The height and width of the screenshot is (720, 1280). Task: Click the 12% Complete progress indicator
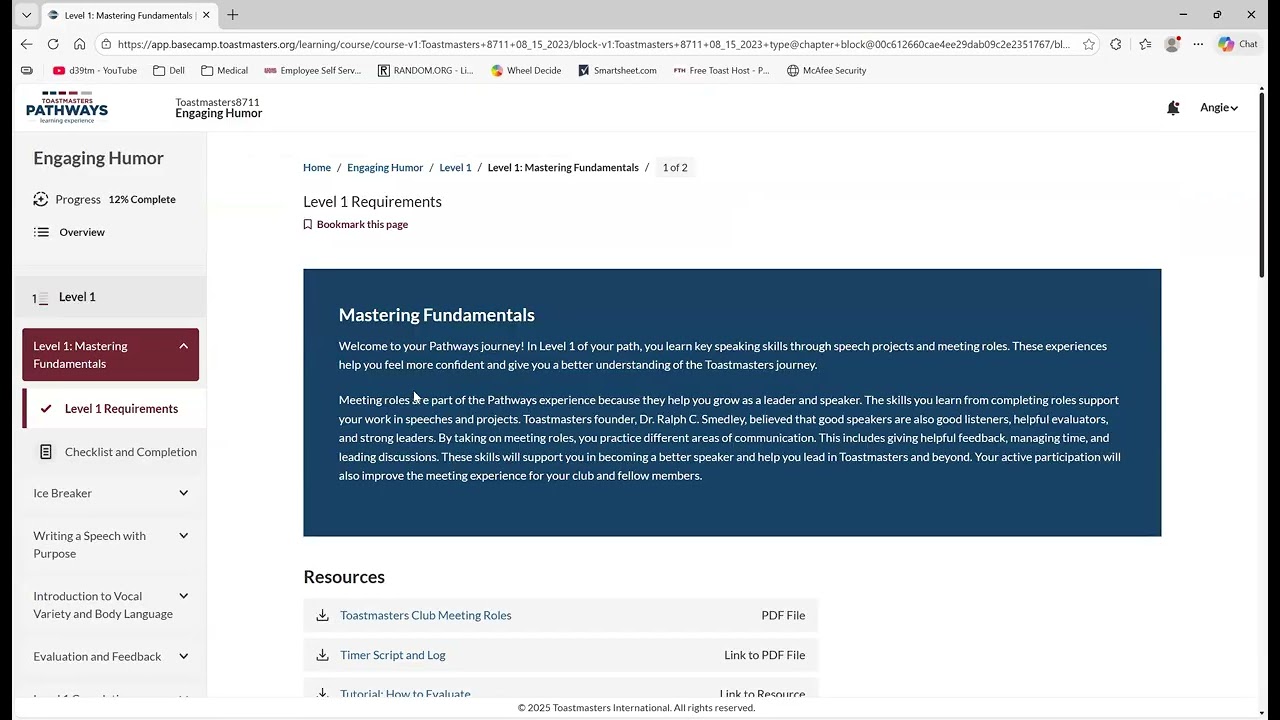pos(142,200)
